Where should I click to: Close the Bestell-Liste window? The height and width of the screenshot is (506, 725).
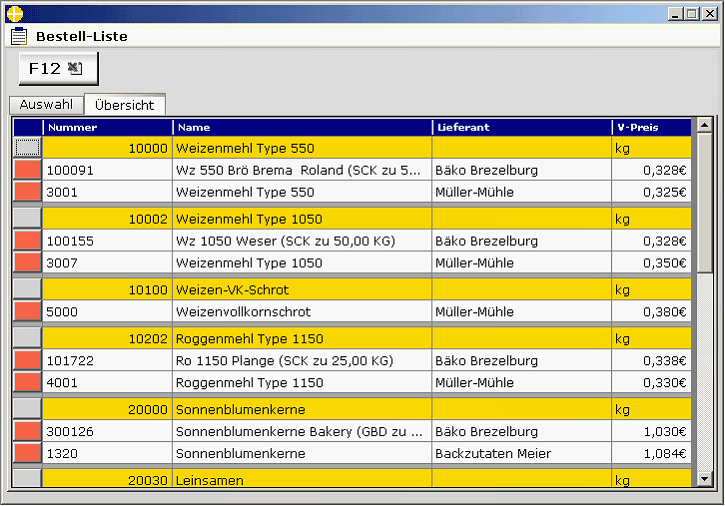click(x=710, y=14)
